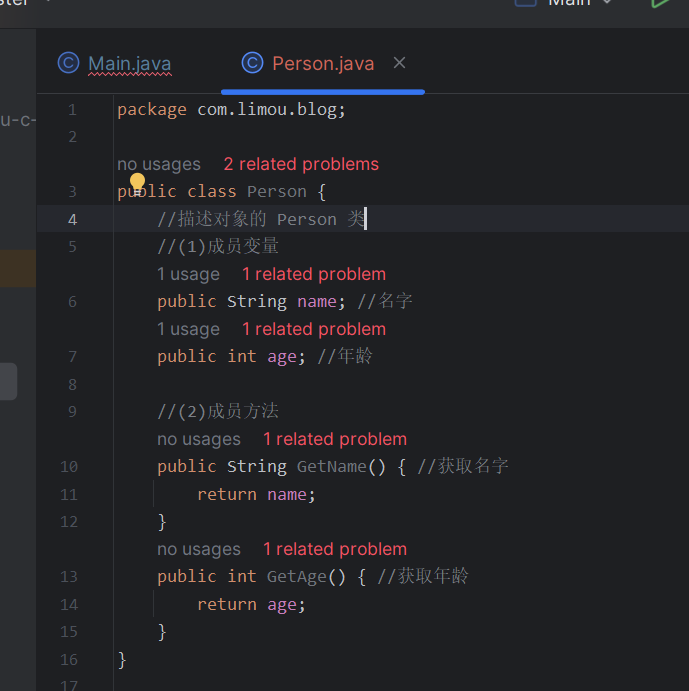Click the class icon on Person.java tab
The width and height of the screenshot is (689, 691).
pos(252,63)
